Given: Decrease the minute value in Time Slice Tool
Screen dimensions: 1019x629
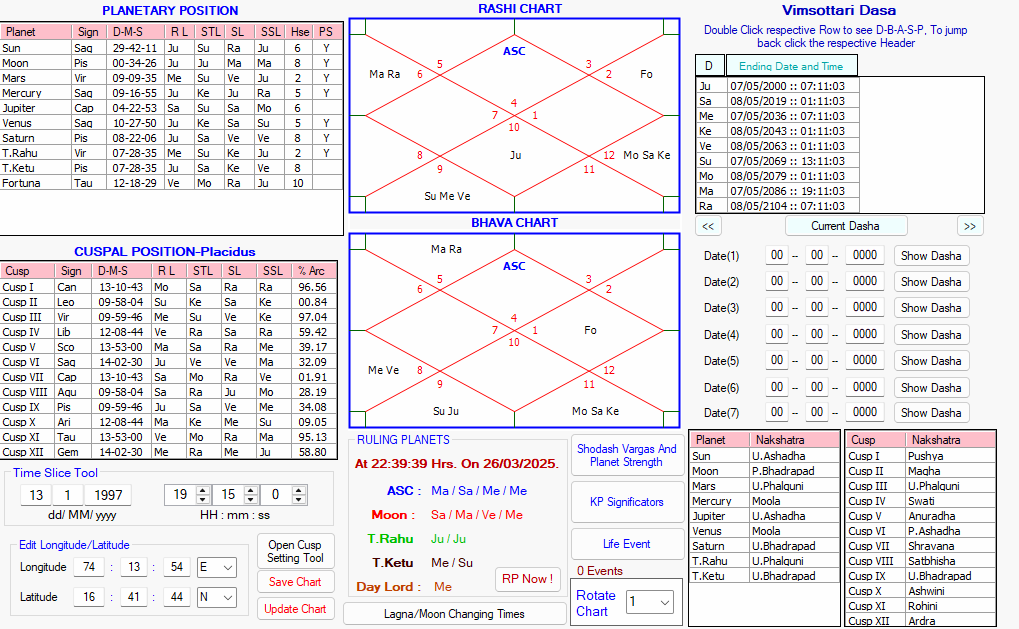Looking at the screenshot, I should click(251, 499).
